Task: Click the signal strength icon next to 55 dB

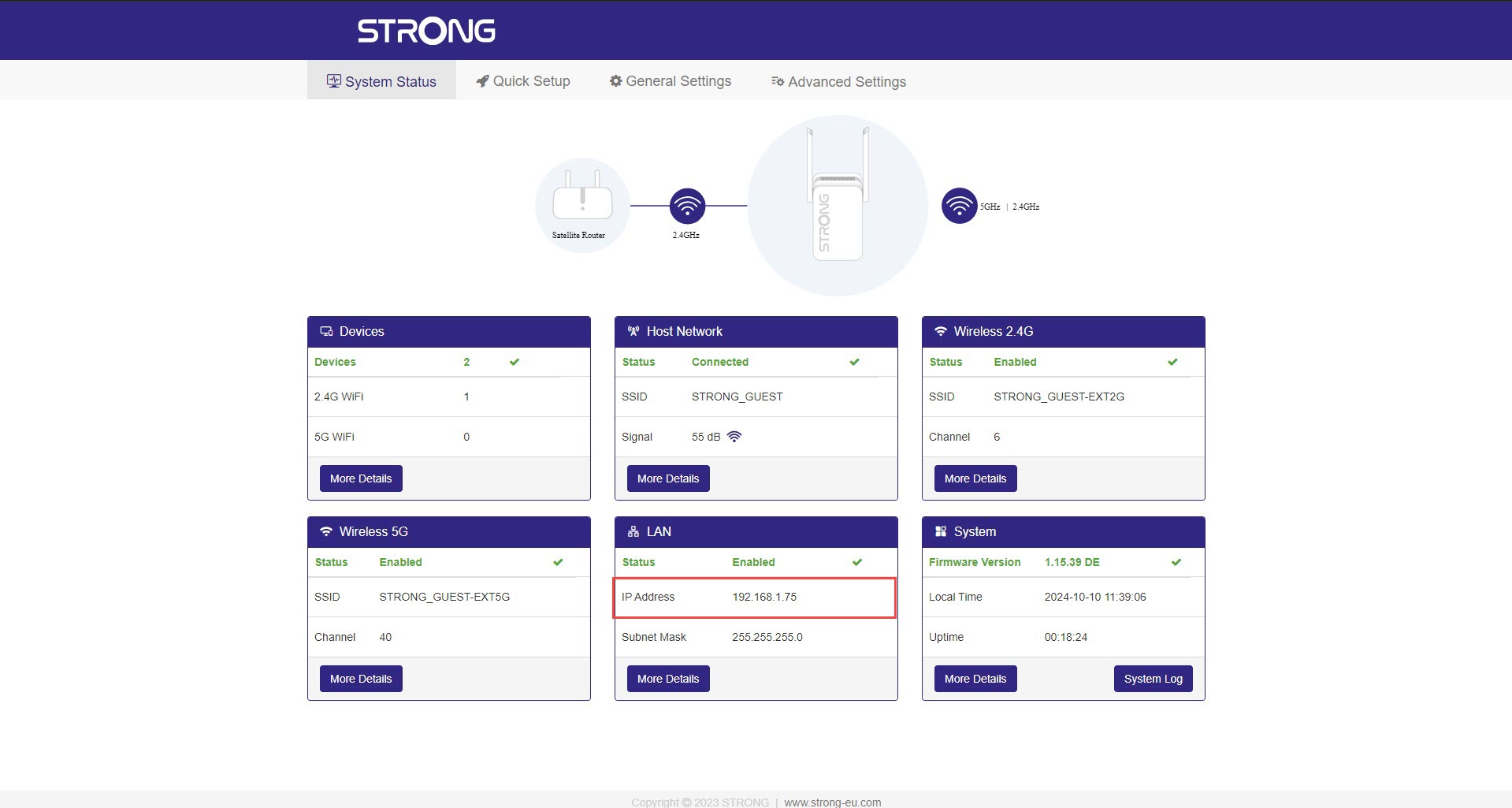Action: click(734, 437)
